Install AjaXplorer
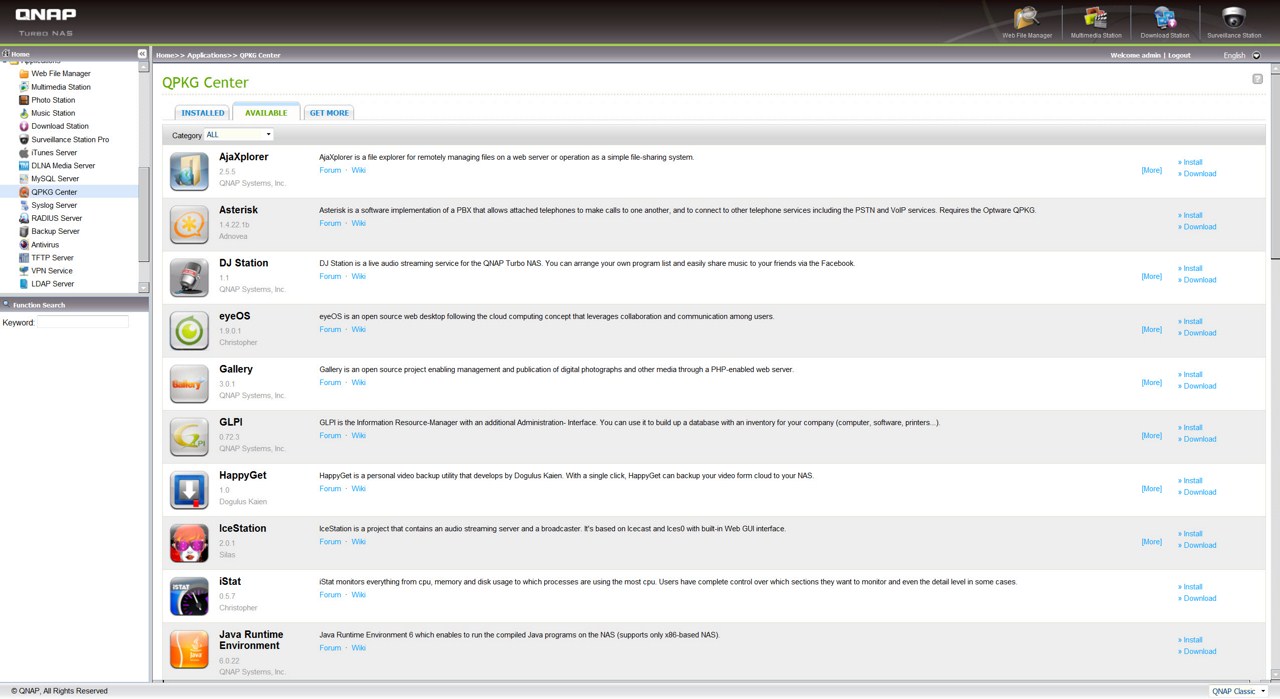Viewport: 1280px width, 699px height. click(1192, 162)
